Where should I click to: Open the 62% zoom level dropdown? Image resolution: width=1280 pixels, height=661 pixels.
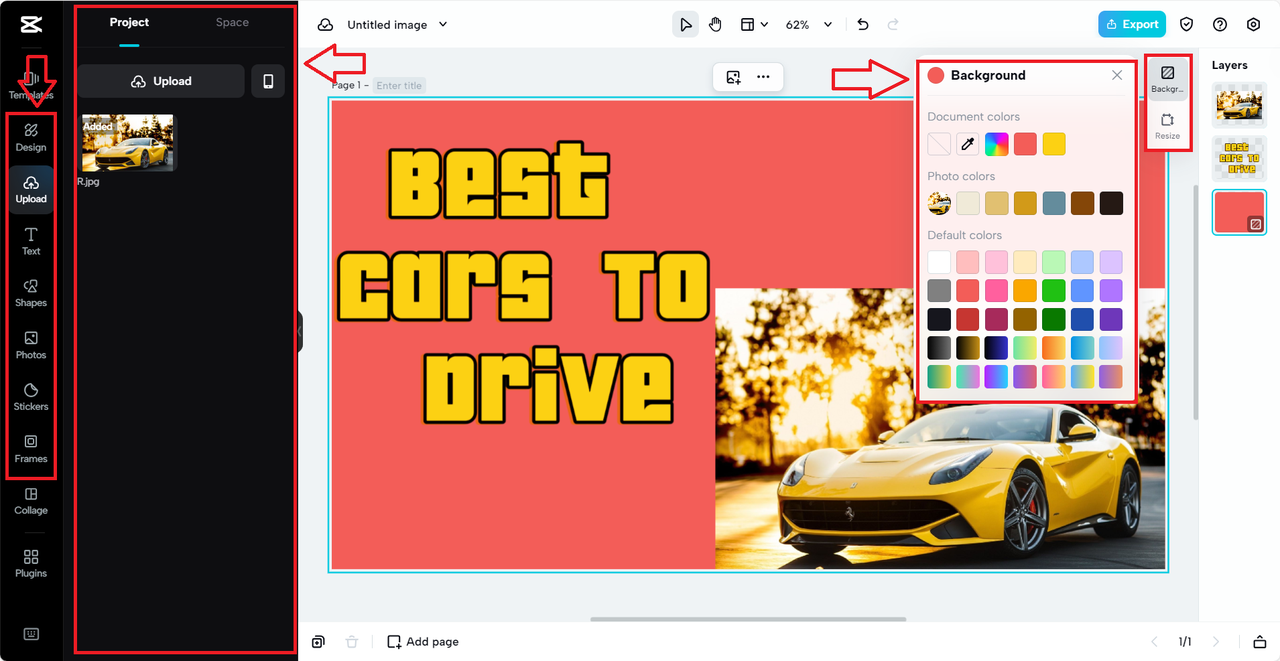pos(806,25)
